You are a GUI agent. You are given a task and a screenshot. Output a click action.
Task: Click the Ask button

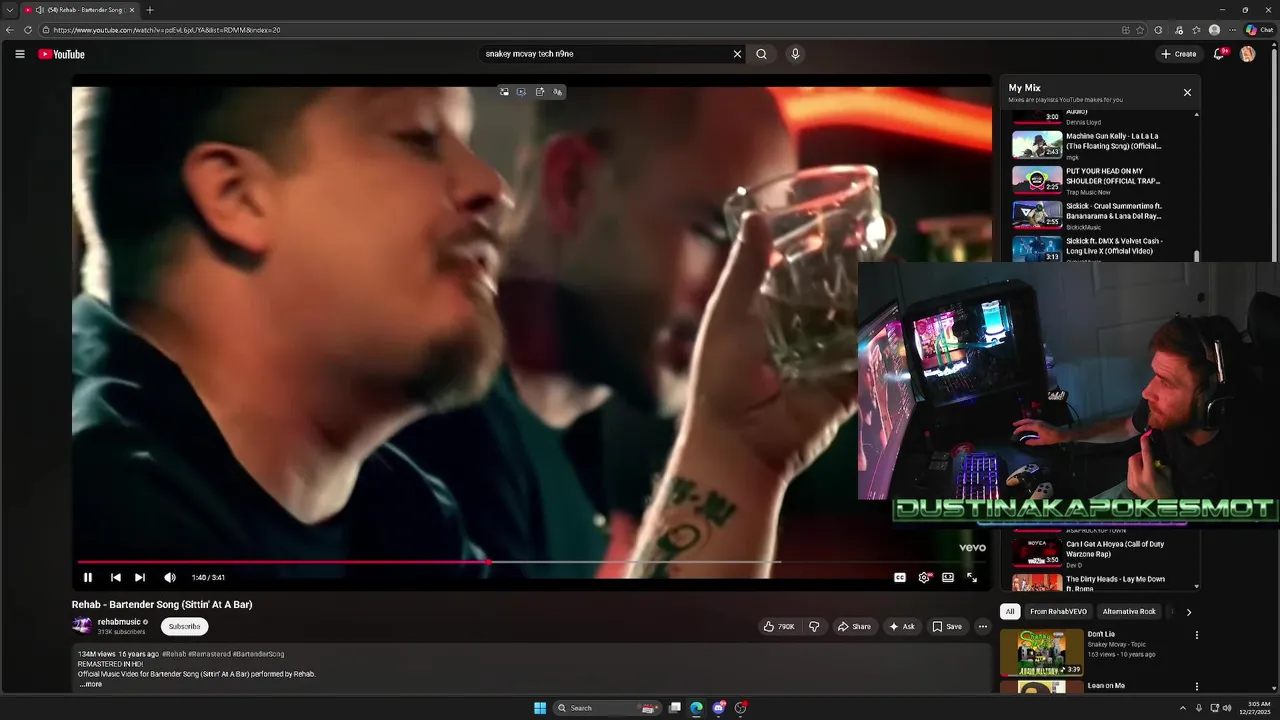(901, 626)
